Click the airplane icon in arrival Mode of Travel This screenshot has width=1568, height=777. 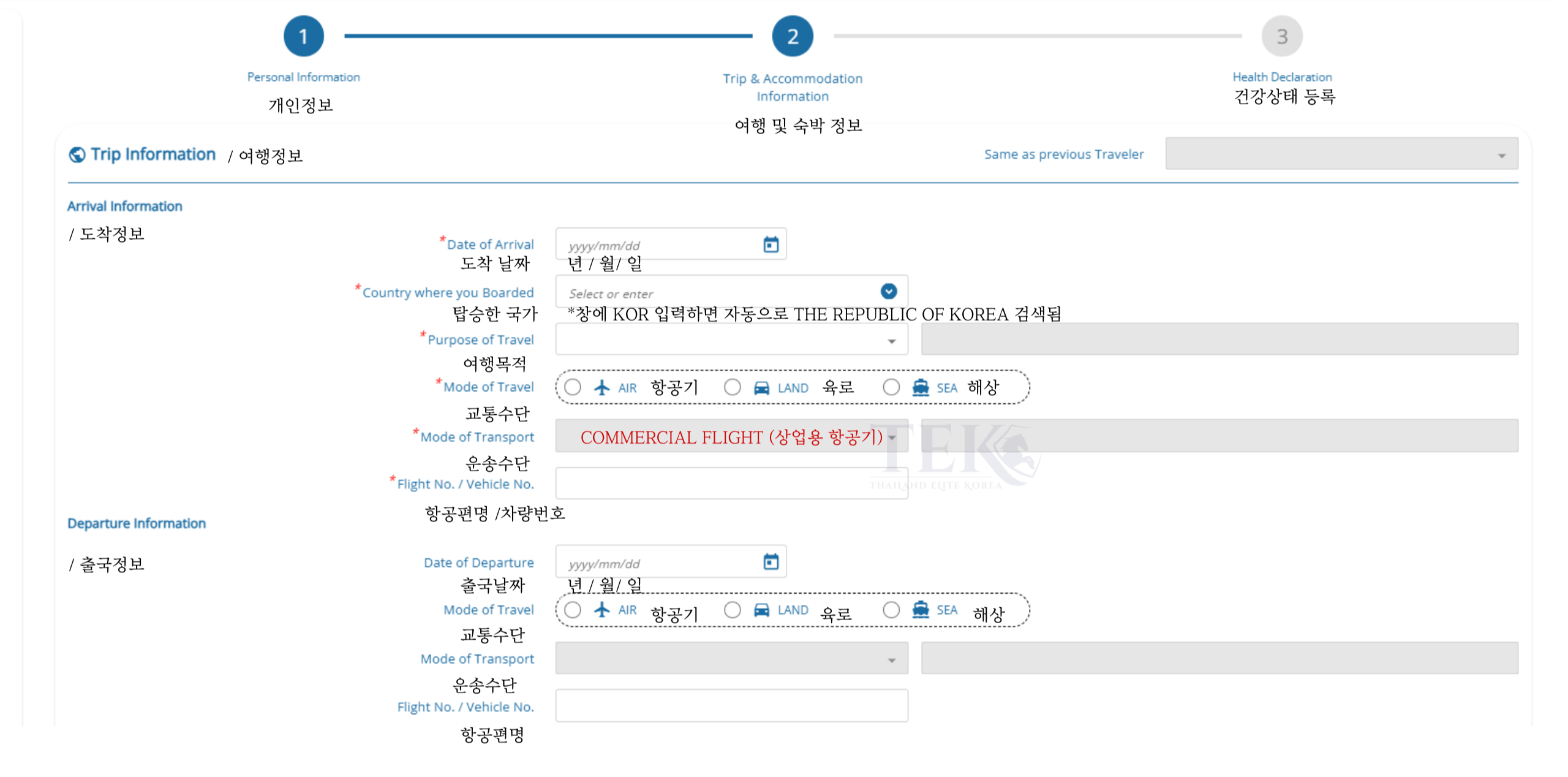[x=602, y=387]
